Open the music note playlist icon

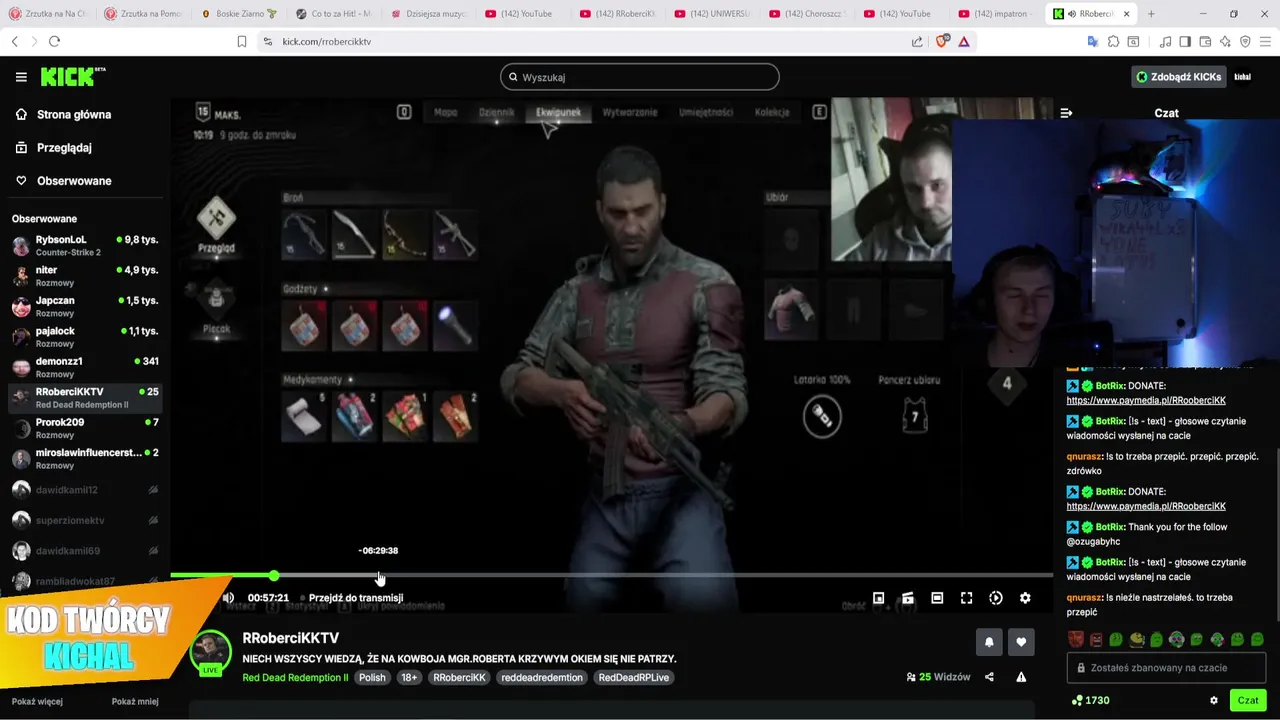pos(1165,41)
